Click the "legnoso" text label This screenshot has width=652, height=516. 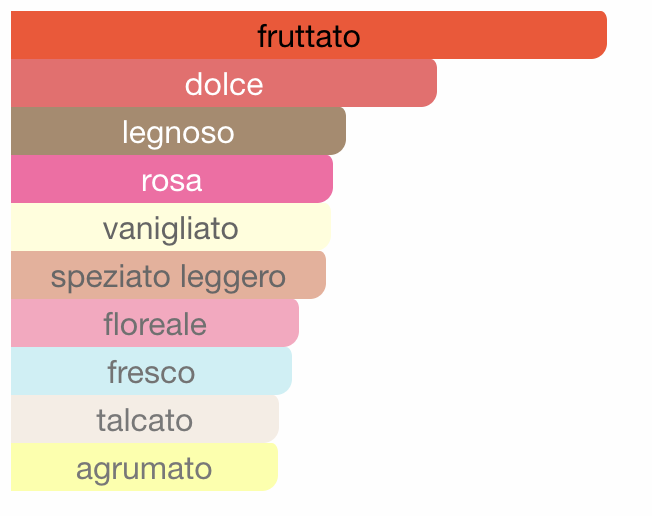(178, 134)
